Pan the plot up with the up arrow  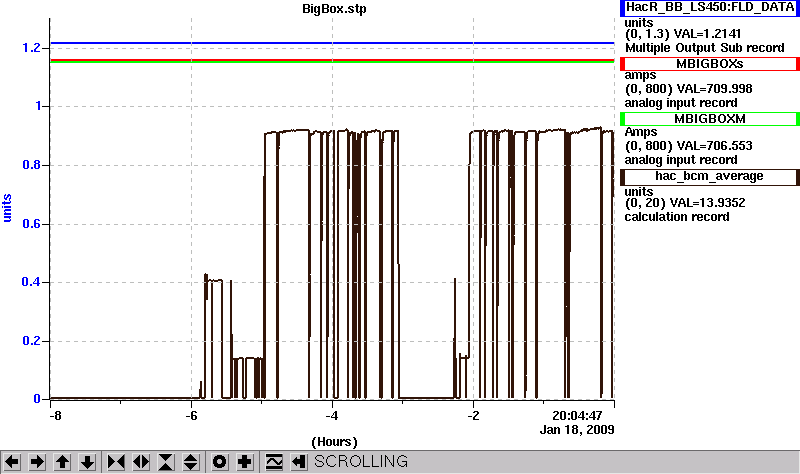click(x=62, y=462)
